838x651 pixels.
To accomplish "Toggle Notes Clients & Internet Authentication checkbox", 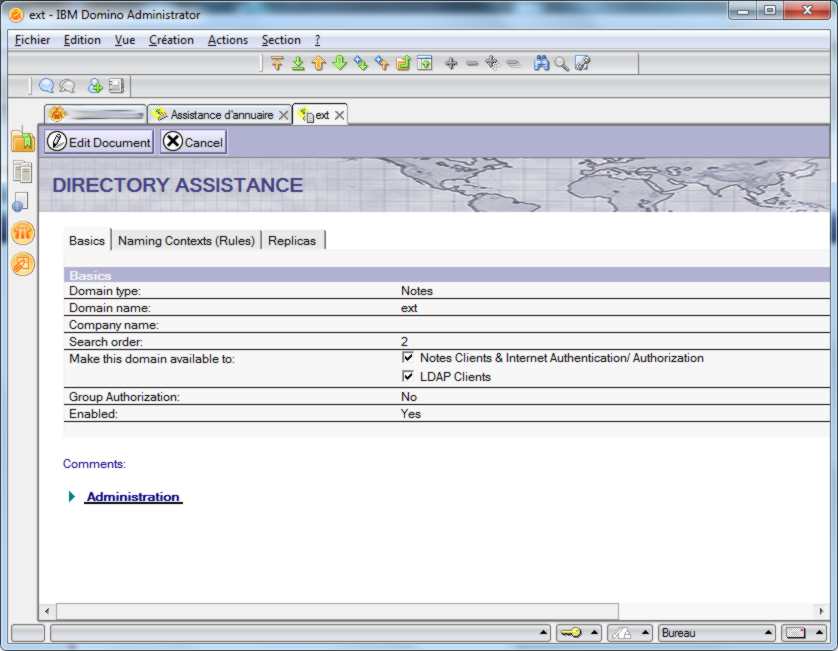I will coord(408,357).
